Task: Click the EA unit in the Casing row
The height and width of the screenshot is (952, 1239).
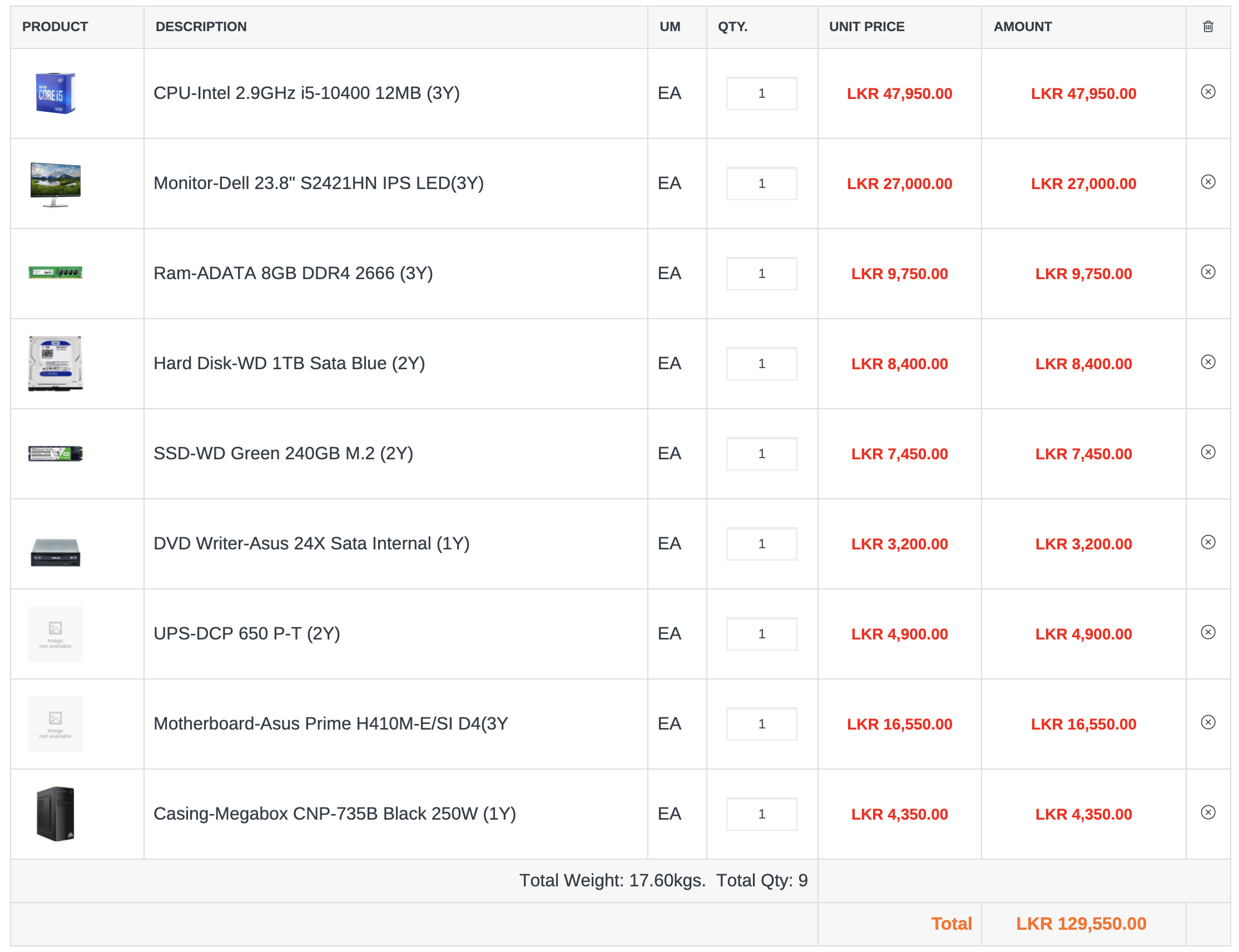Action: 669,814
